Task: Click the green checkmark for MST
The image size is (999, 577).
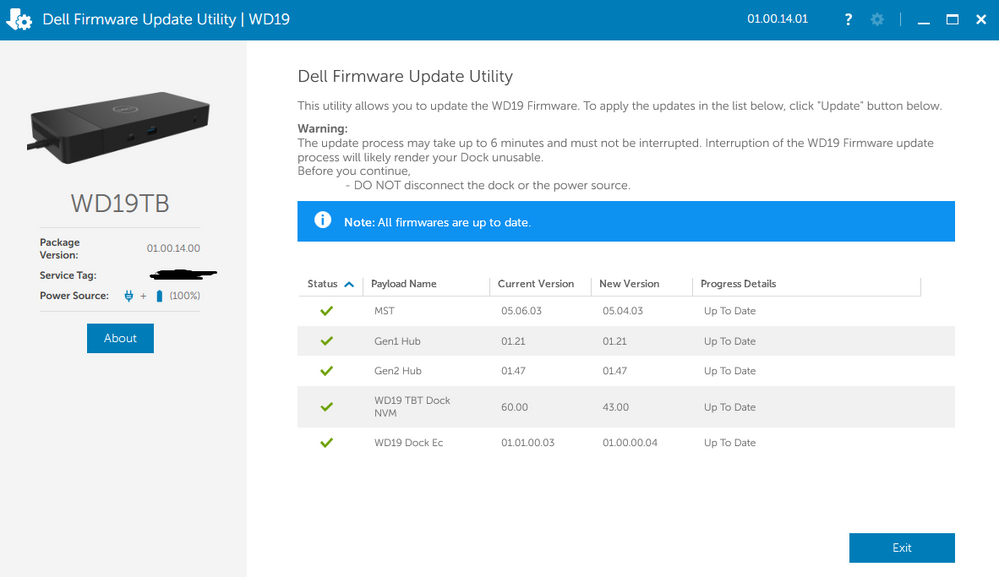Action: point(326,311)
